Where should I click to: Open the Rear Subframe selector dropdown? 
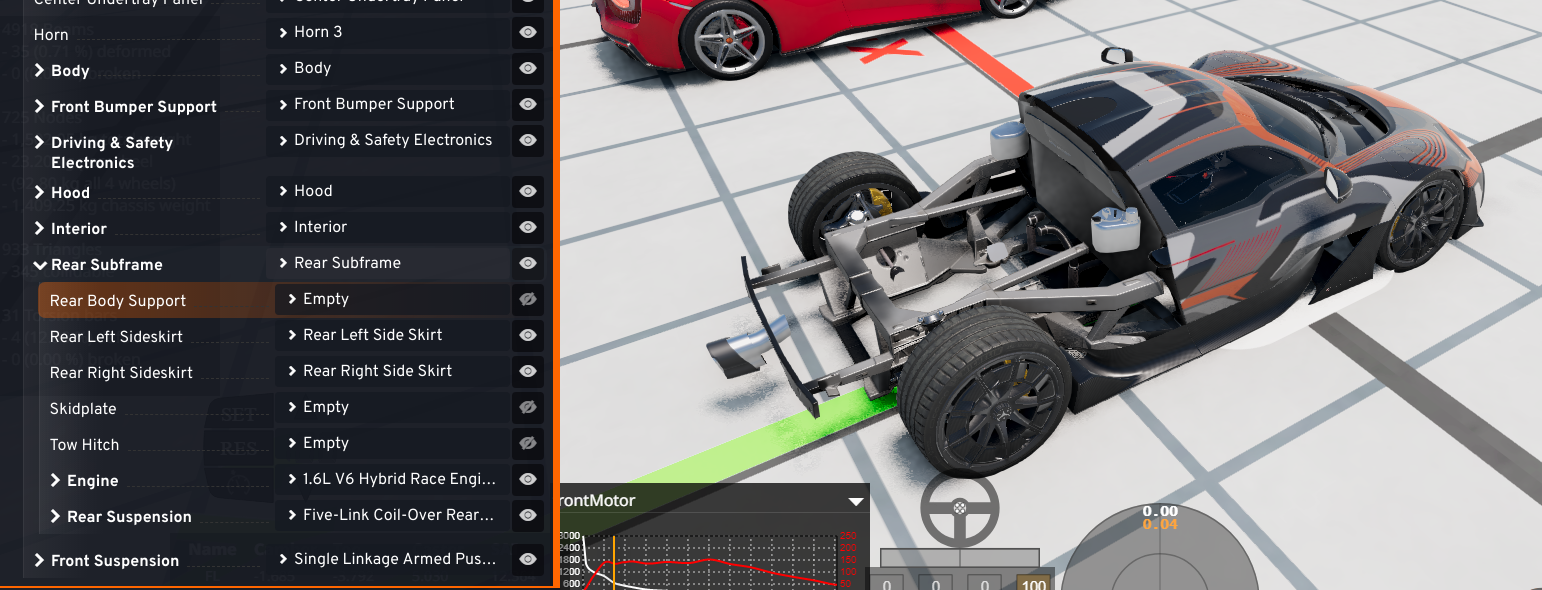pyautogui.click(x=388, y=263)
